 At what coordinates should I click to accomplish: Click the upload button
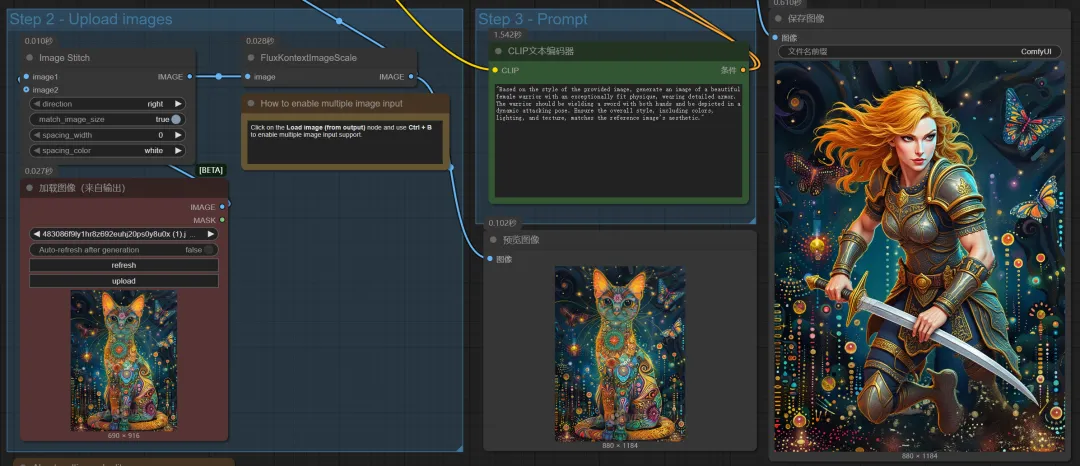point(124,281)
